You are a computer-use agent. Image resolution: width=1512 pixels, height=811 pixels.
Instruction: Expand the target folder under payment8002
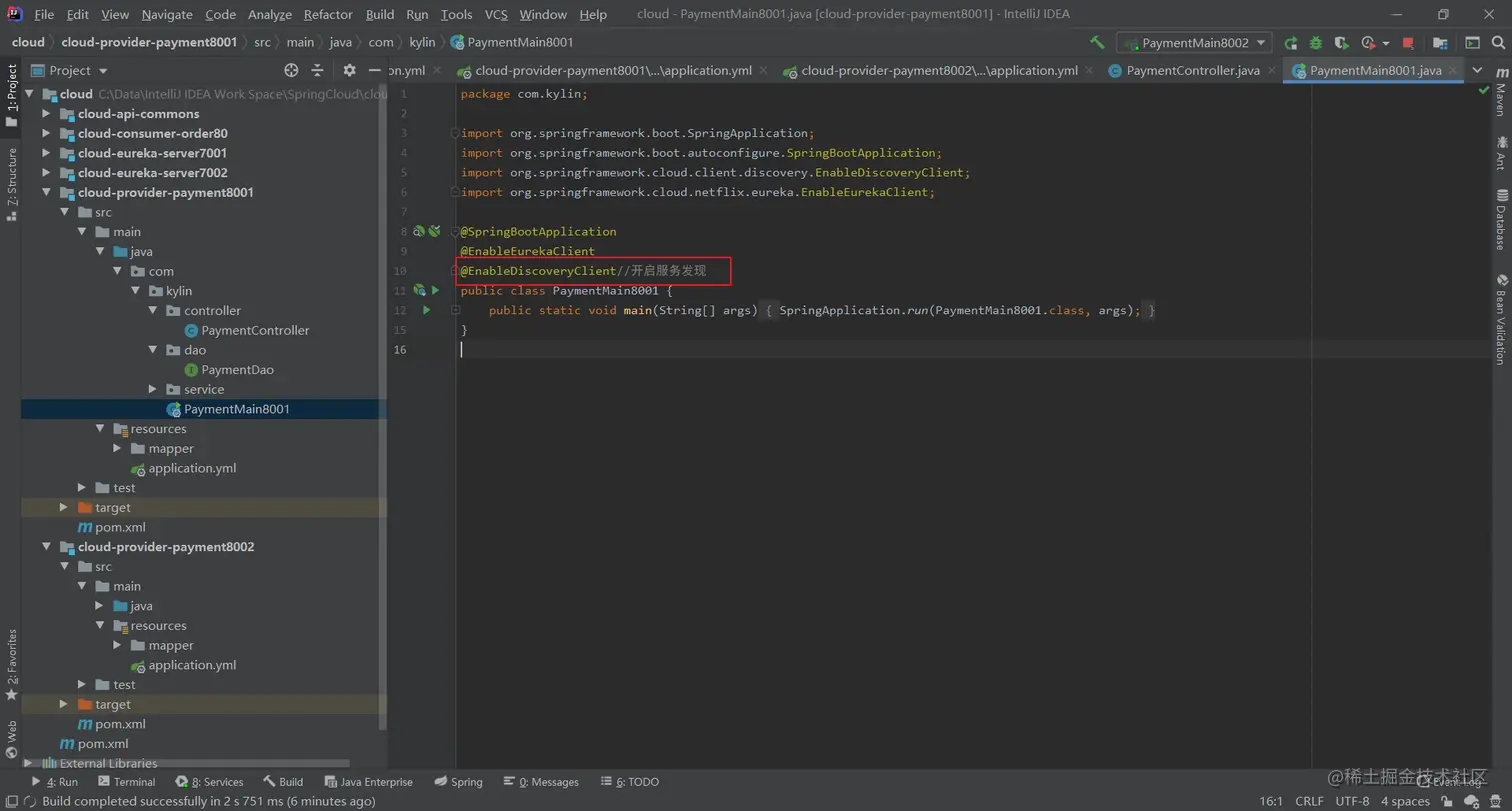[64, 704]
